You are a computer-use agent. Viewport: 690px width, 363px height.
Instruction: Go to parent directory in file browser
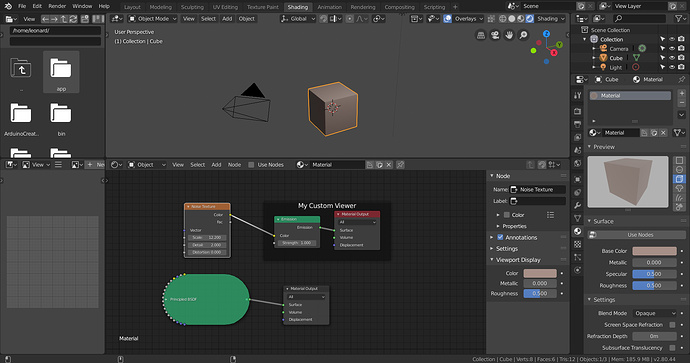(x=64, y=19)
